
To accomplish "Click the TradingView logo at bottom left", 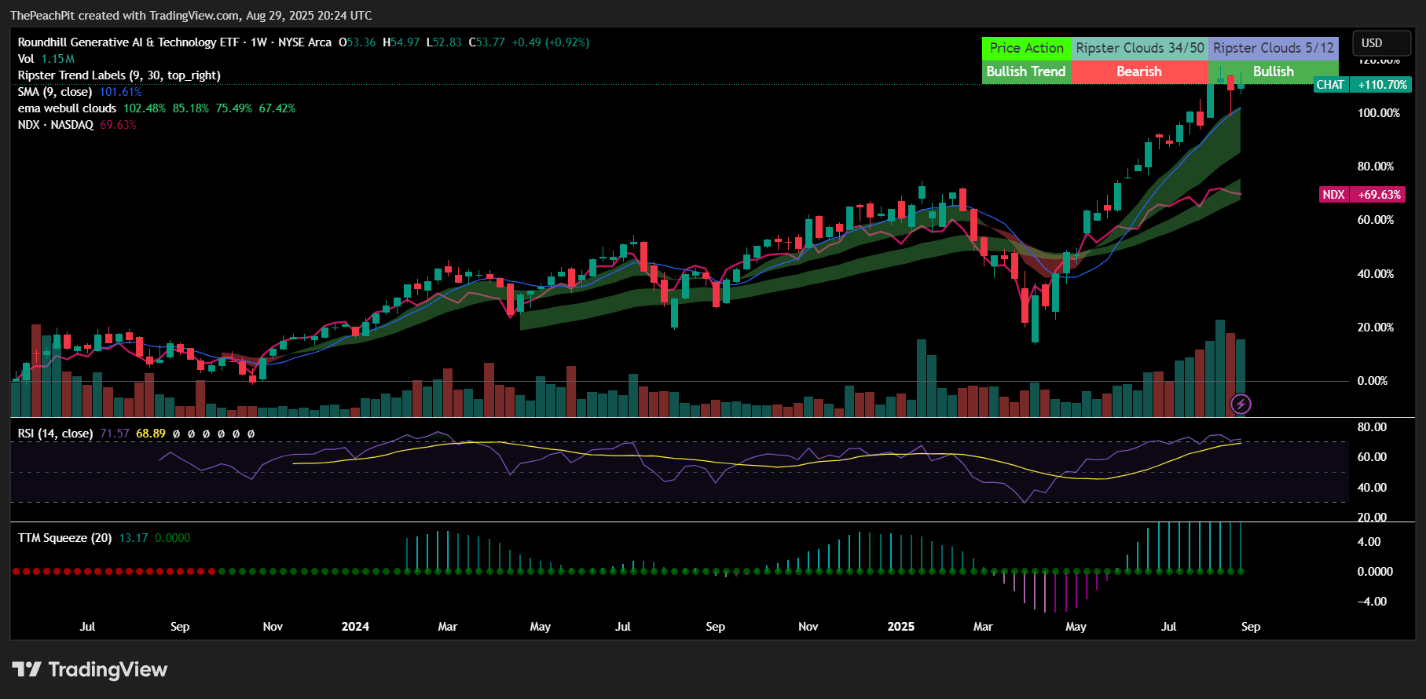I will click(90, 670).
